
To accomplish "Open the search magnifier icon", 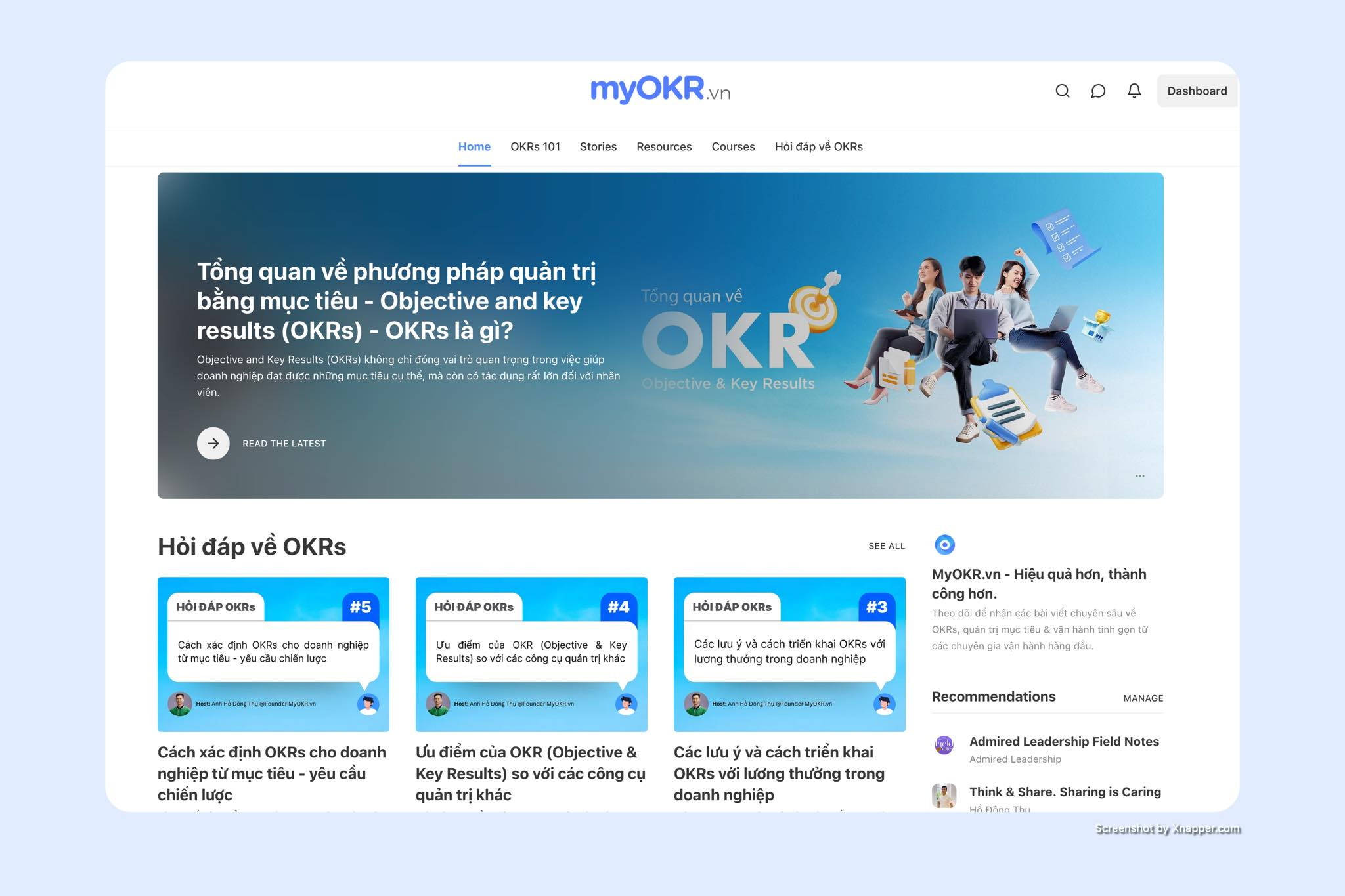I will (1062, 91).
